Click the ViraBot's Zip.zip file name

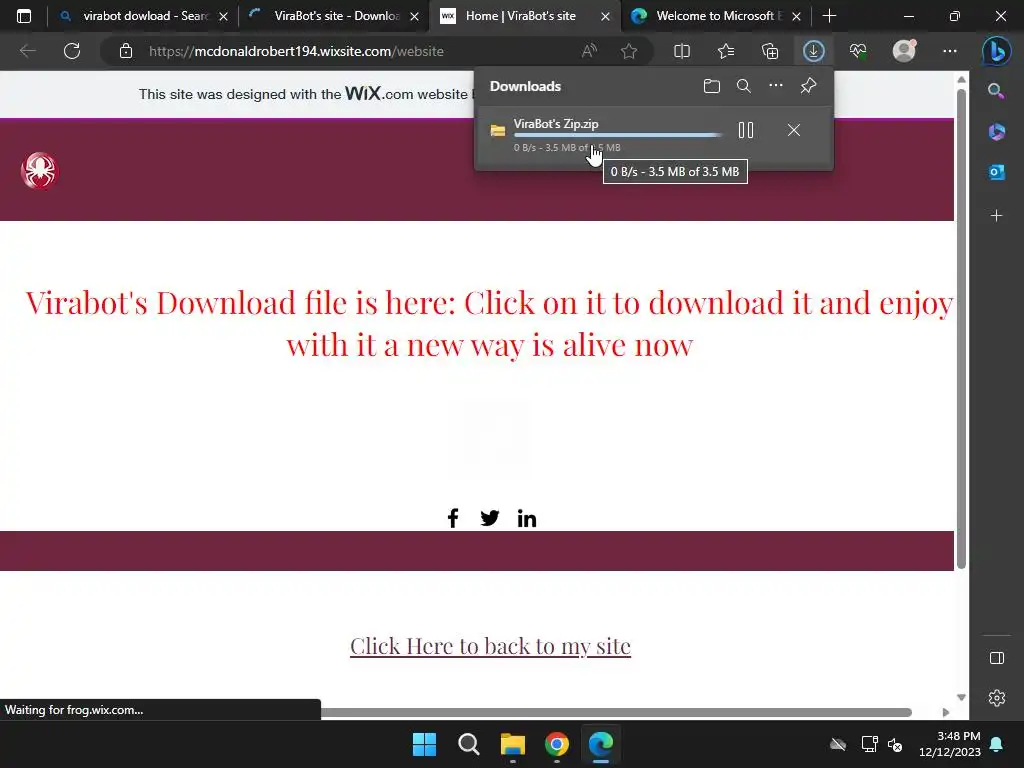coord(556,123)
